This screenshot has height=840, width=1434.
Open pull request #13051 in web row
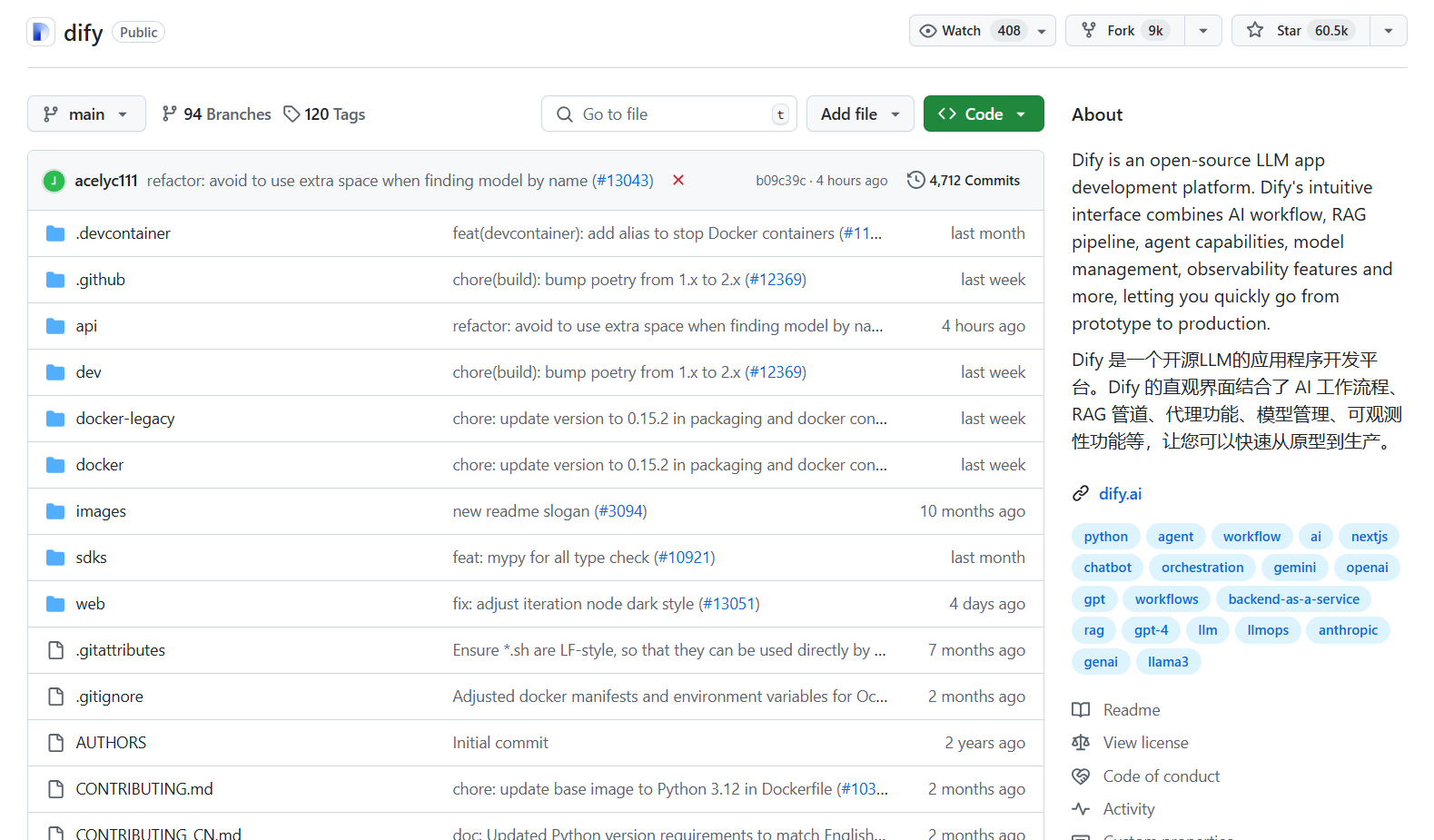pos(729,604)
